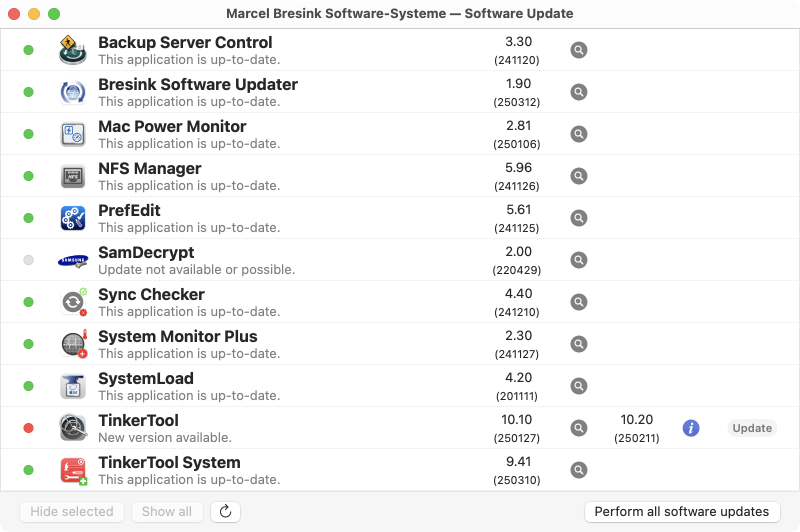Select the TinkerTool System row title
The width and height of the screenshot is (800, 532).
tap(169, 462)
